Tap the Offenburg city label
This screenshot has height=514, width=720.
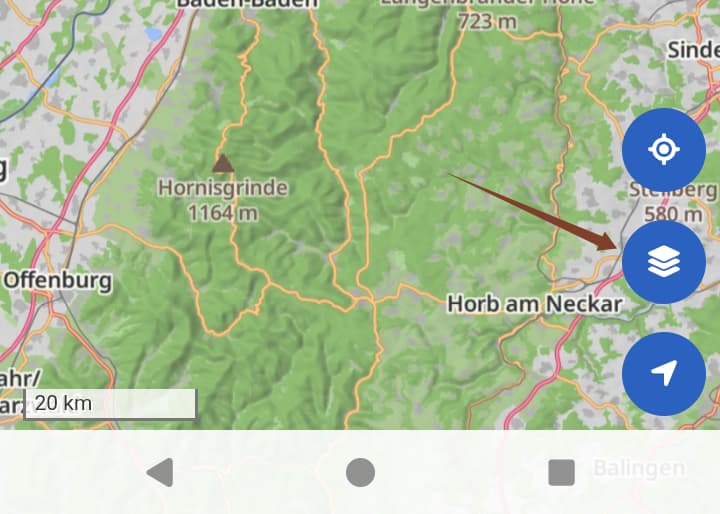[x=57, y=280]
